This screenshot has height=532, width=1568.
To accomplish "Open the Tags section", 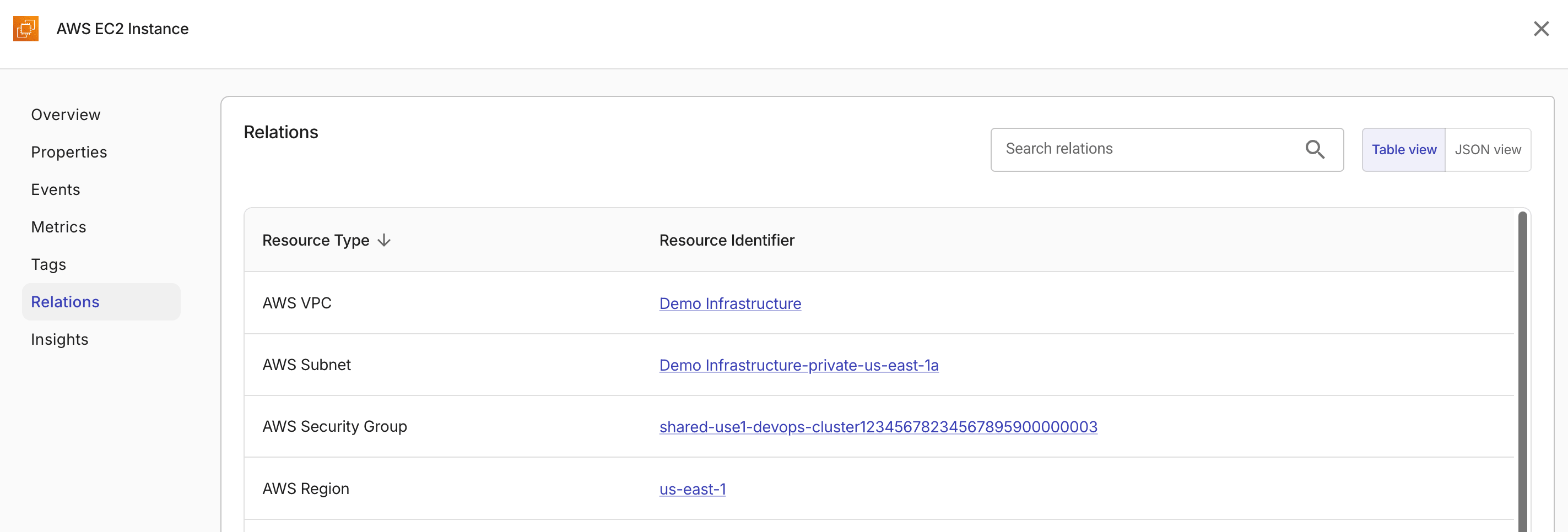I will coord(48,264).
